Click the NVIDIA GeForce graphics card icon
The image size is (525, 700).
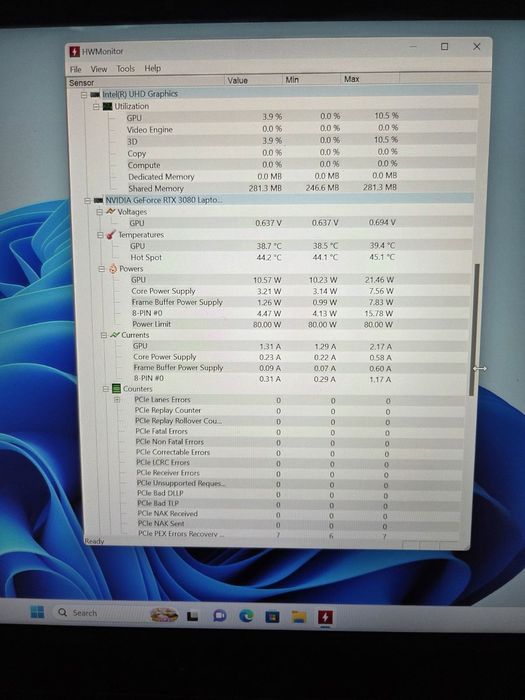[98, 200]
